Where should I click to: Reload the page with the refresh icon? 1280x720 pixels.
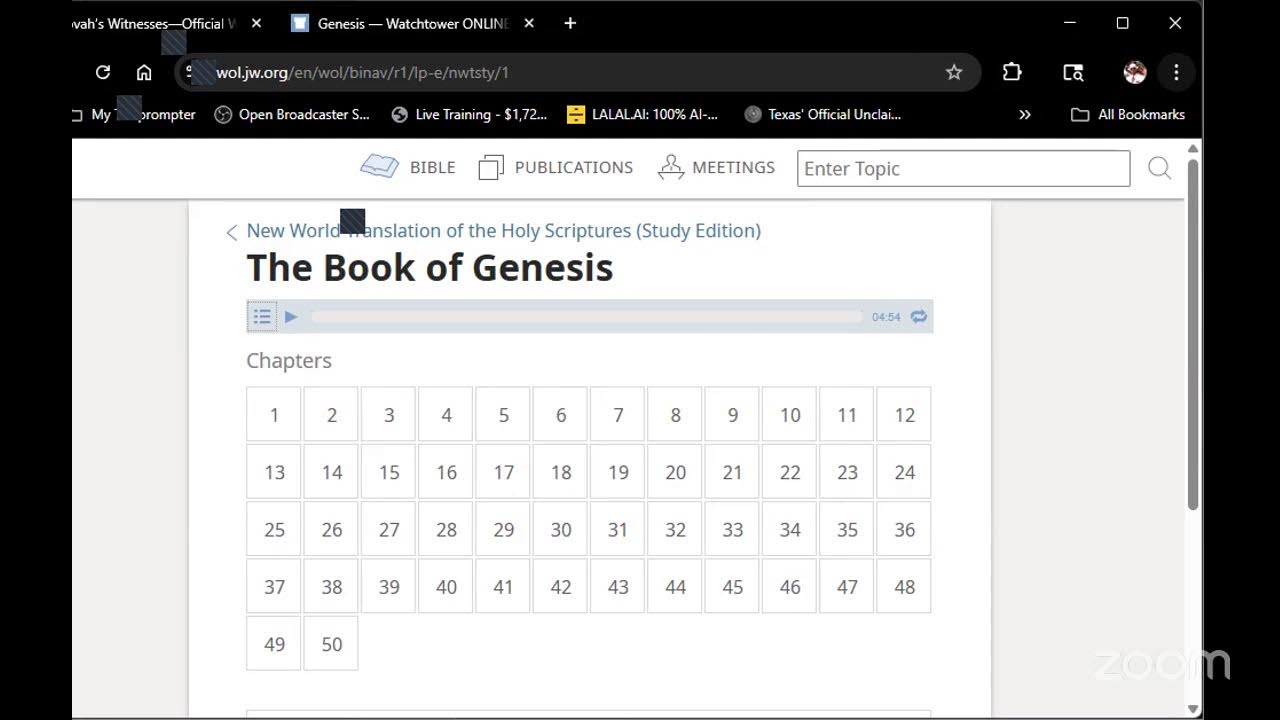pos(103,72)
